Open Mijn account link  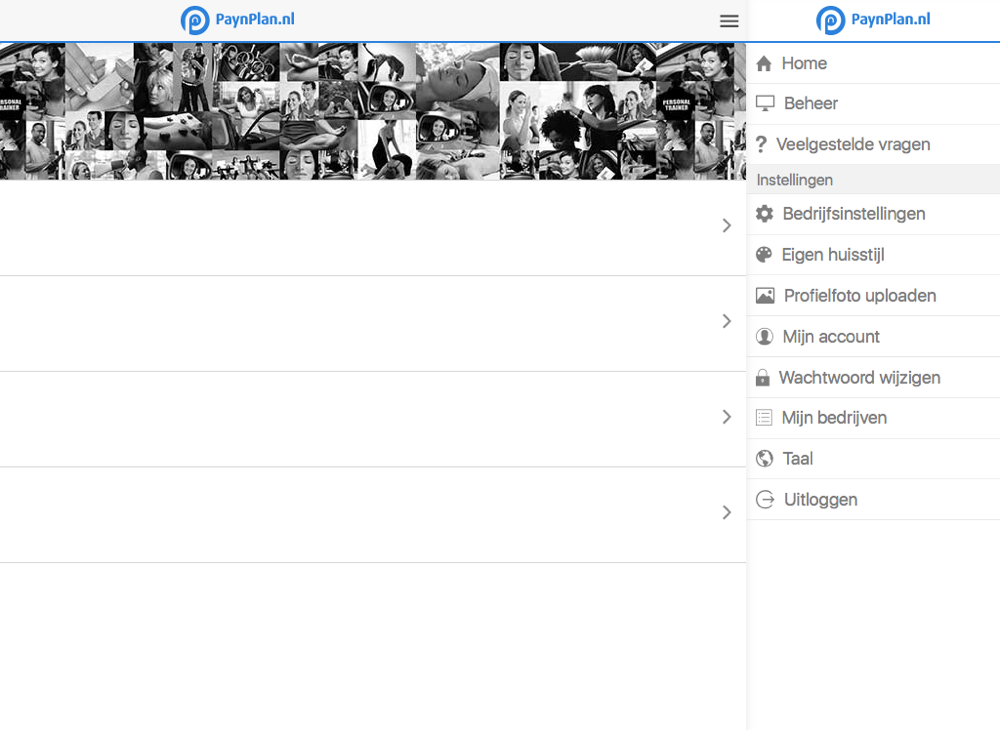pyautogui.click(x=873, y=337)
